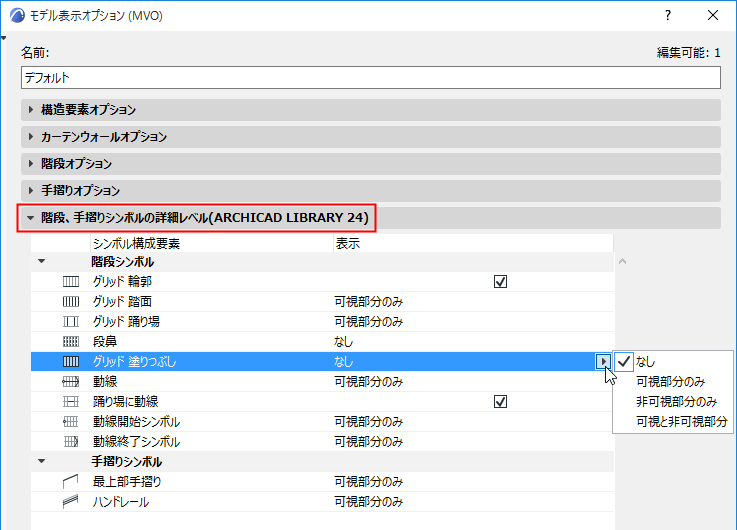Click 可視部分のみ value for グリッド 踏面
The width and height of the screenshot is (737, 530).
[369, 302]
